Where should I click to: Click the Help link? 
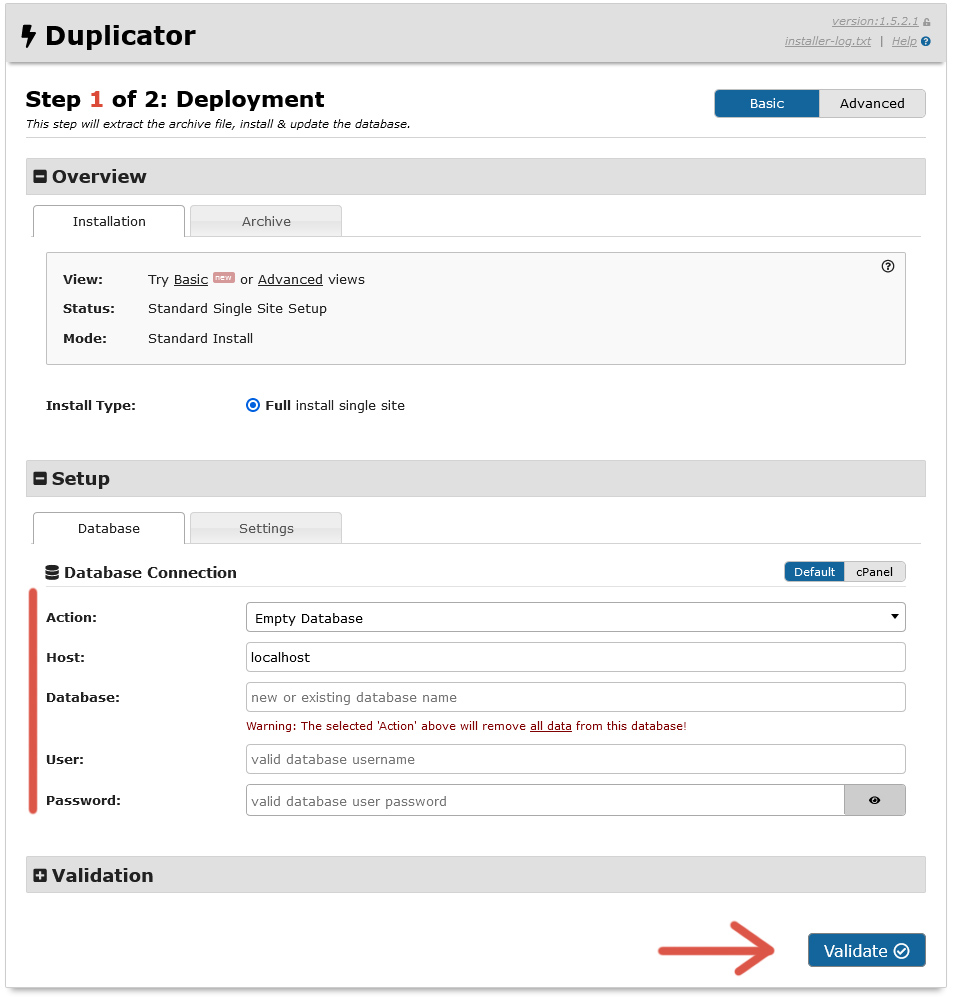click(903, 41)
